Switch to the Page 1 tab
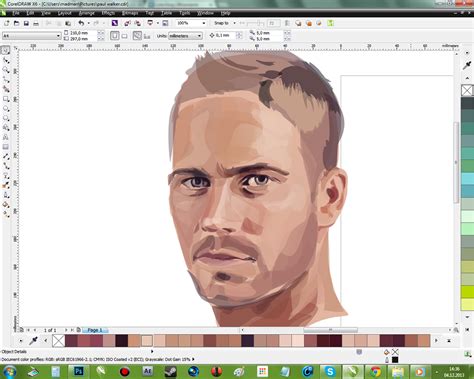The width and height of the screenshot is (474, 379). tap(95, 330)
